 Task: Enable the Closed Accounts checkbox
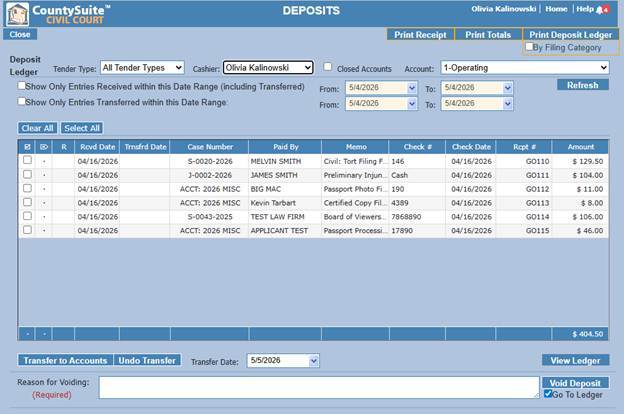[328, 67]
